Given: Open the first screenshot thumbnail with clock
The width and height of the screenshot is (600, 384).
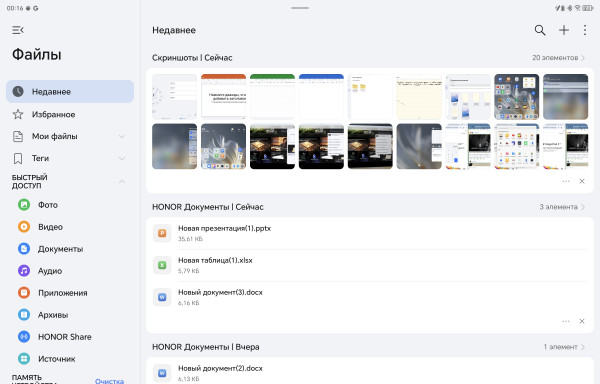Looking at the screenshot, I should coord(174,97).
